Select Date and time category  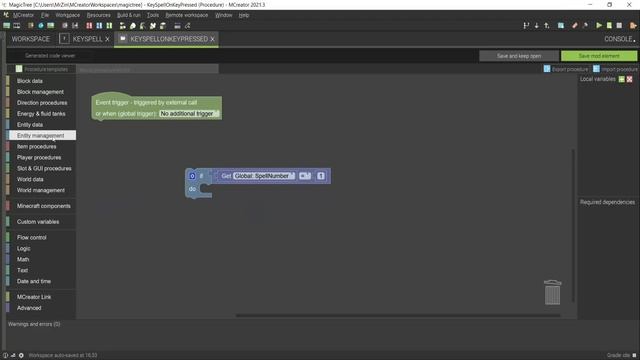pos(41,281)
